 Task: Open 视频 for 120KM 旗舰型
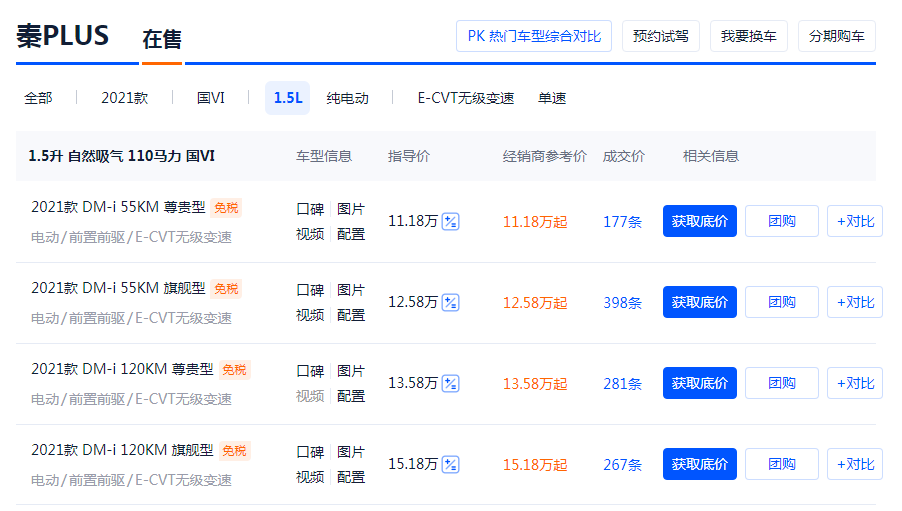[x=310, y=478]
